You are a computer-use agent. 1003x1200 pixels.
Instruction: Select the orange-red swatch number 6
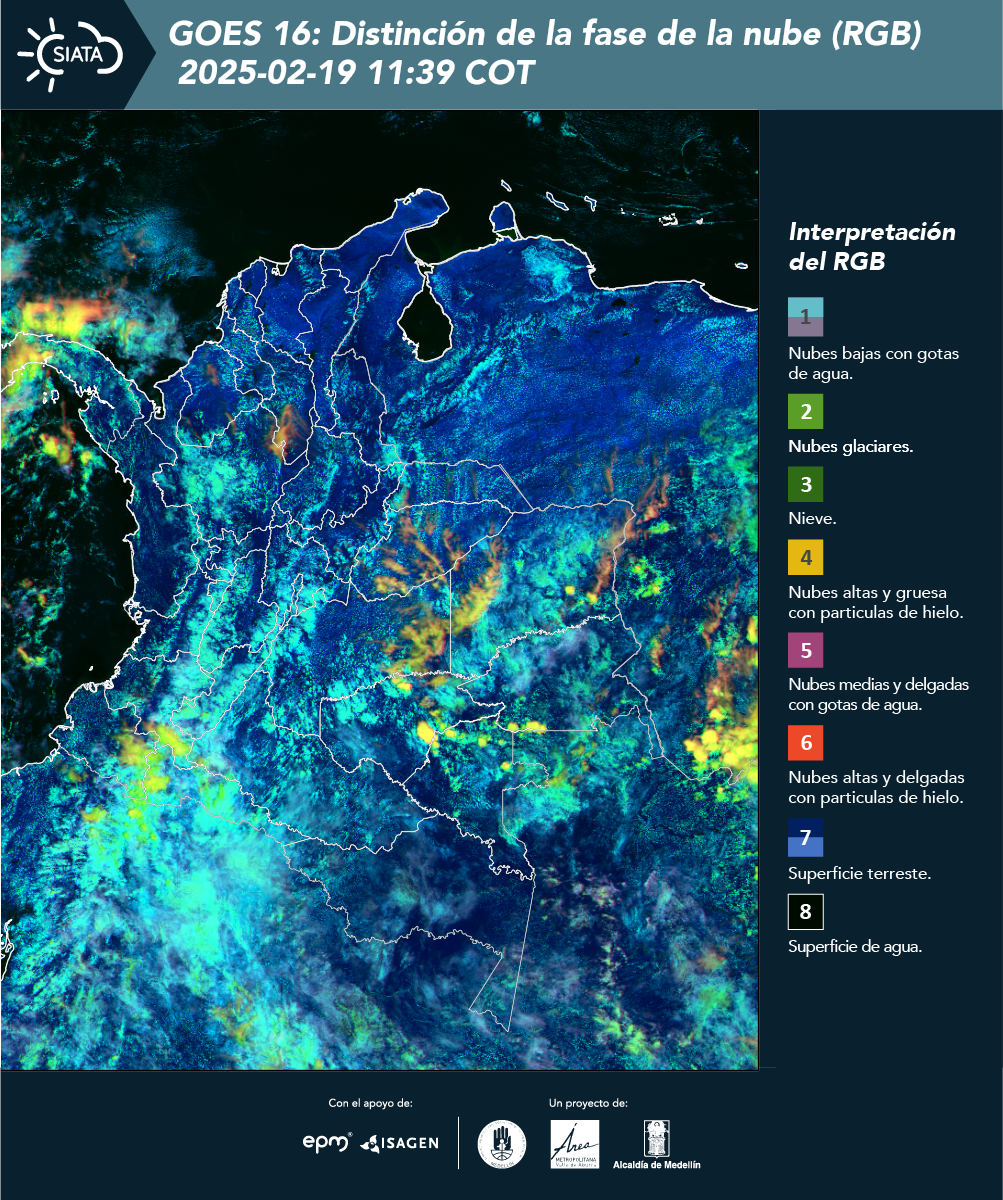pyautogui.click(x=806, y=743)
